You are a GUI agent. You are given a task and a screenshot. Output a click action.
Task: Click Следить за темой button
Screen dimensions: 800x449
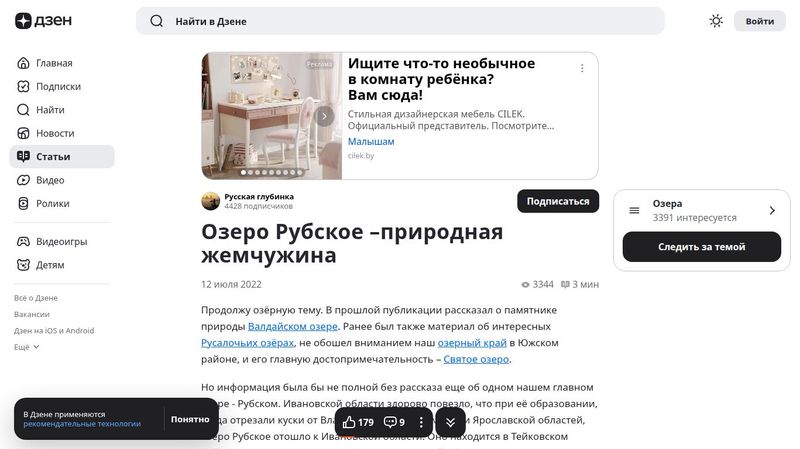(x=702, y=247)
